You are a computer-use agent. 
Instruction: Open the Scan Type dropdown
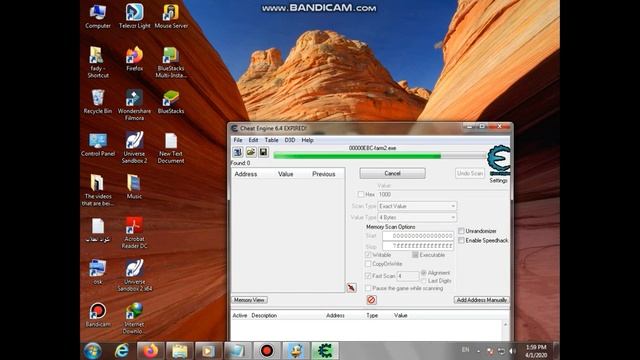(x=417, y=206)
